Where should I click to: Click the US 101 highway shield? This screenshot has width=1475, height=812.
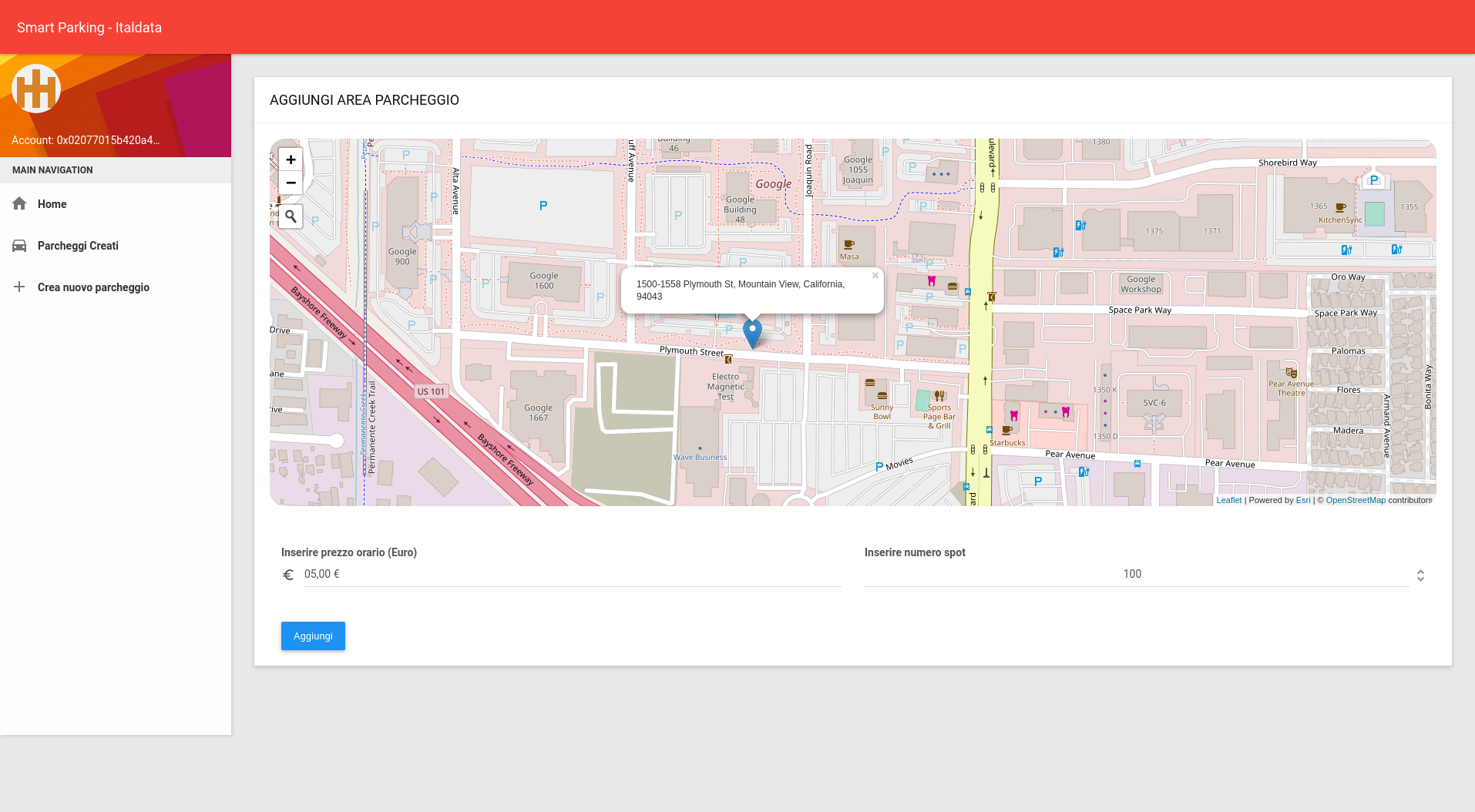(431, 391)
